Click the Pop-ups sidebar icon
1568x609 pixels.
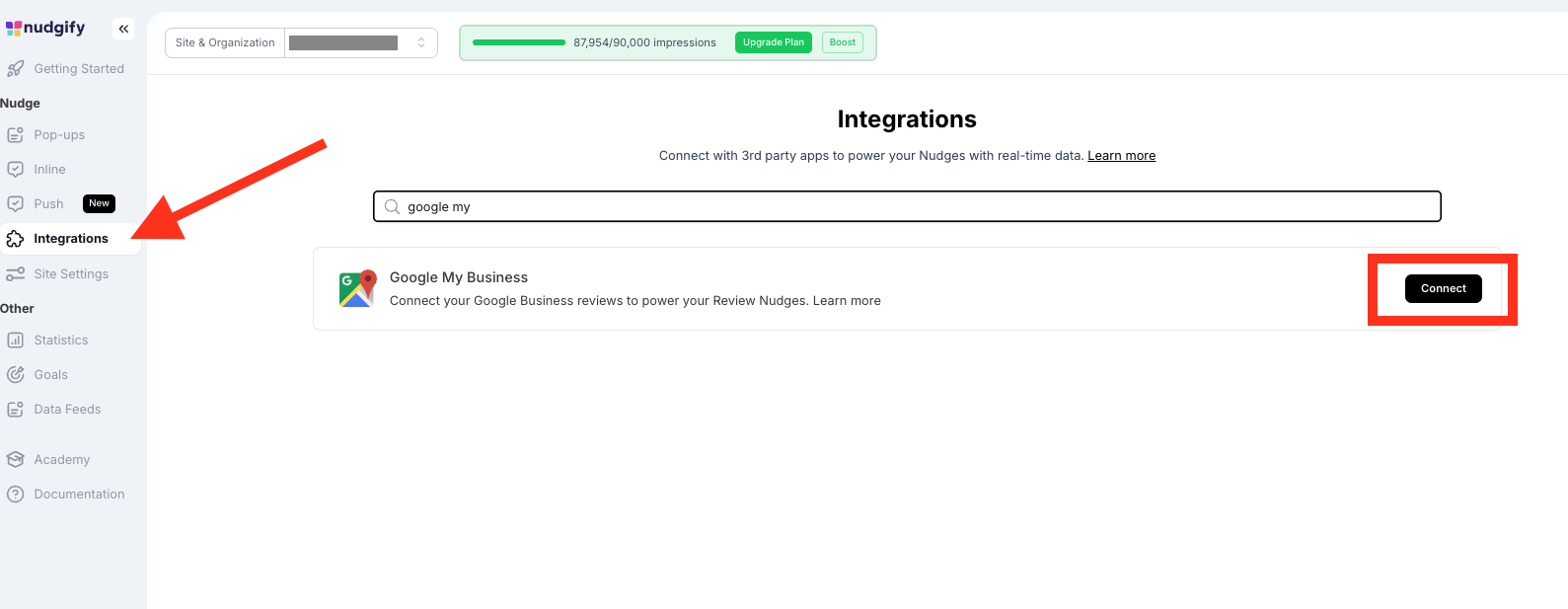tap(15, 135)
